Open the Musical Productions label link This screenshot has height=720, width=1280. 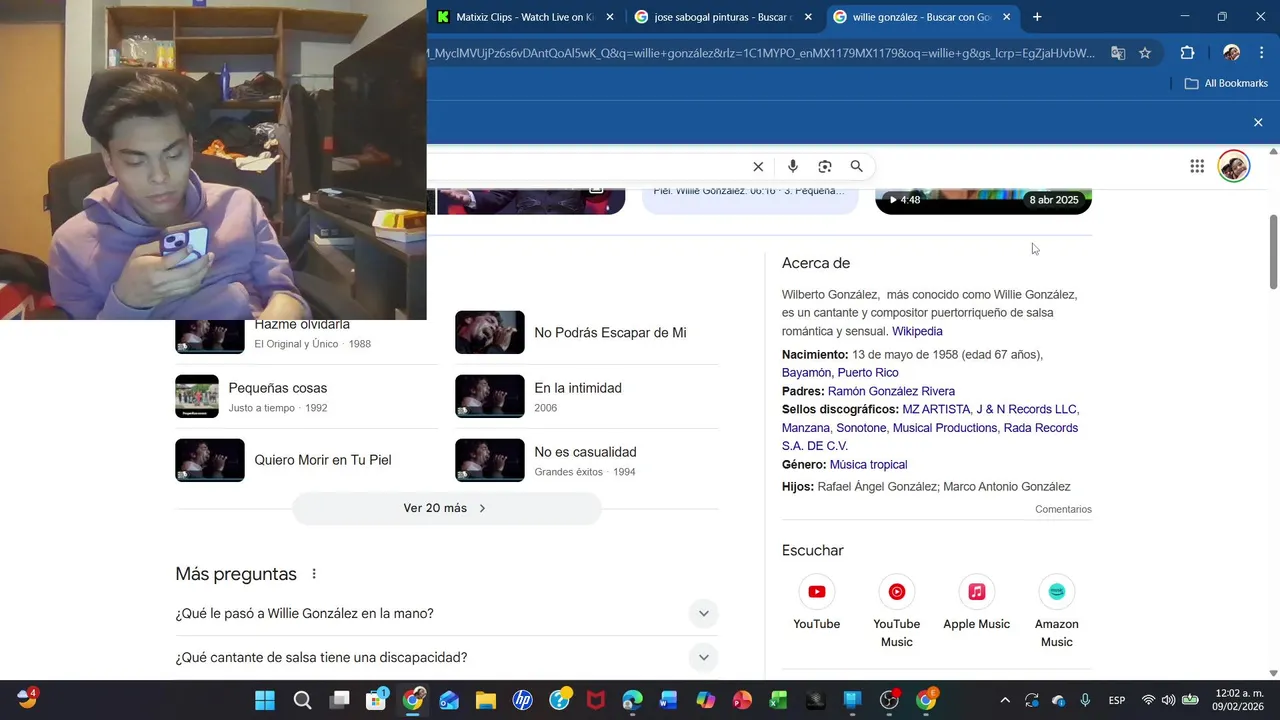(945, 428)
